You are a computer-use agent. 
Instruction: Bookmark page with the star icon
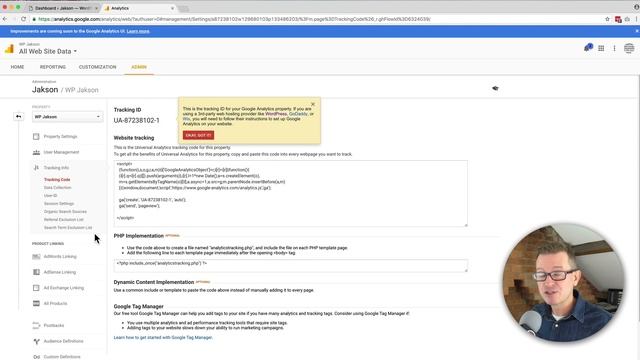pos(607,19)
